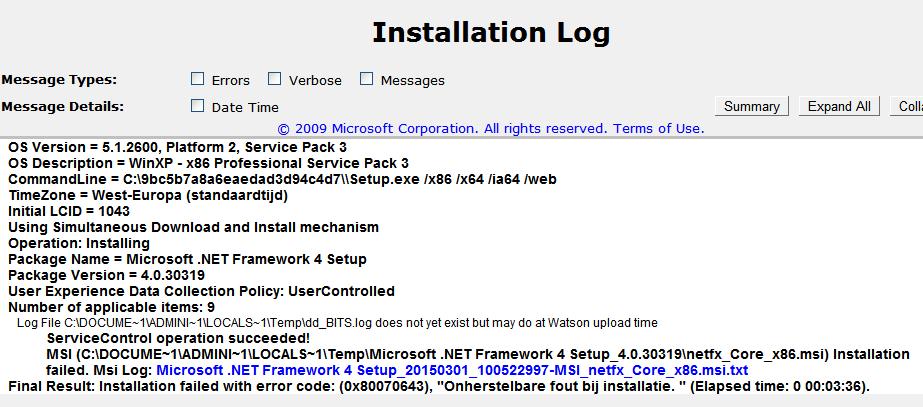Enable the Date Time detail checkbox
Image resolution: width=923 pixels, height=407 pixels.
tap(198, 106)
